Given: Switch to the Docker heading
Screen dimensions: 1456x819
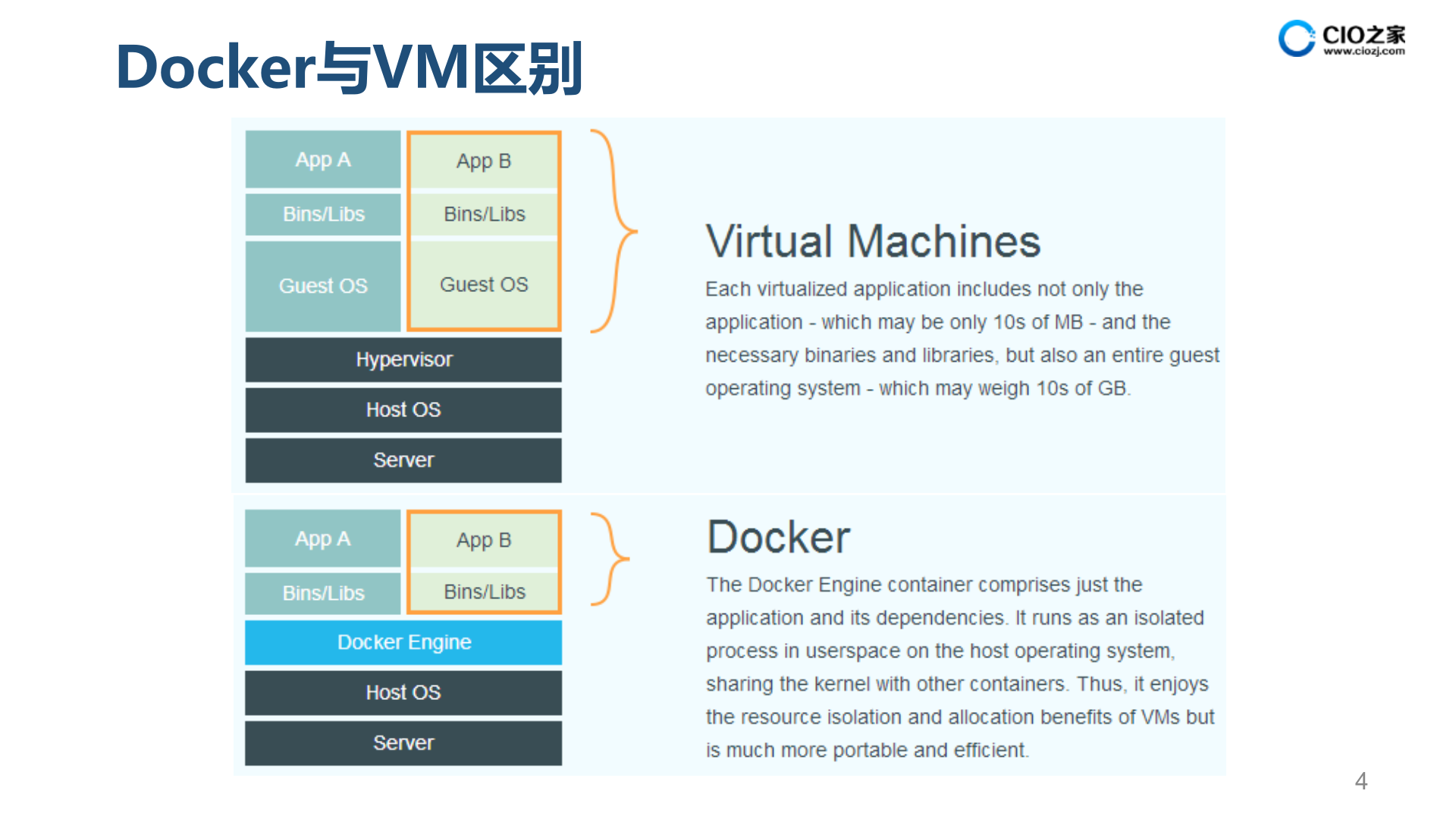Looking at the screenshot, I should tap(777, 536).
